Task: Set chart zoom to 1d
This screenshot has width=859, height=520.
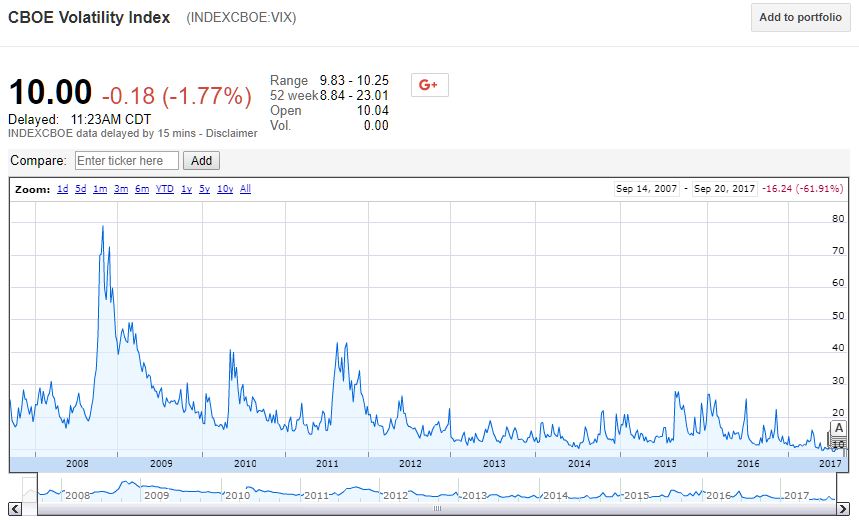Action: (x=62, y=189)
